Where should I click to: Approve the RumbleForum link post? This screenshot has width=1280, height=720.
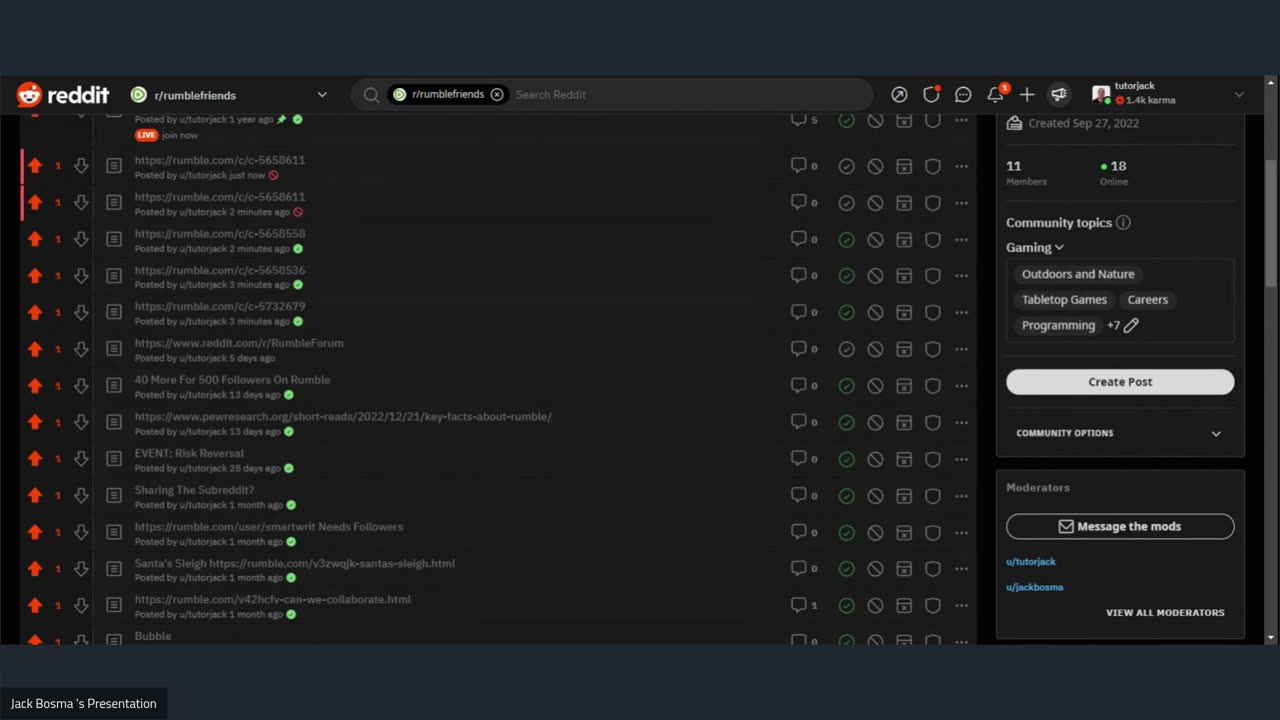847,349
